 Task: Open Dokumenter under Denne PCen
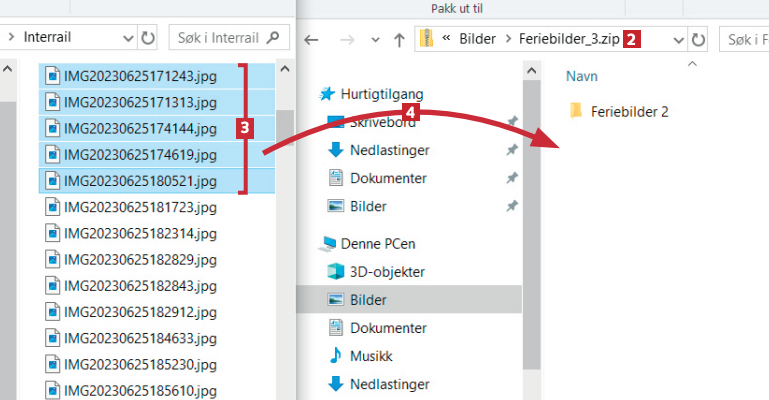pos(388,328)
